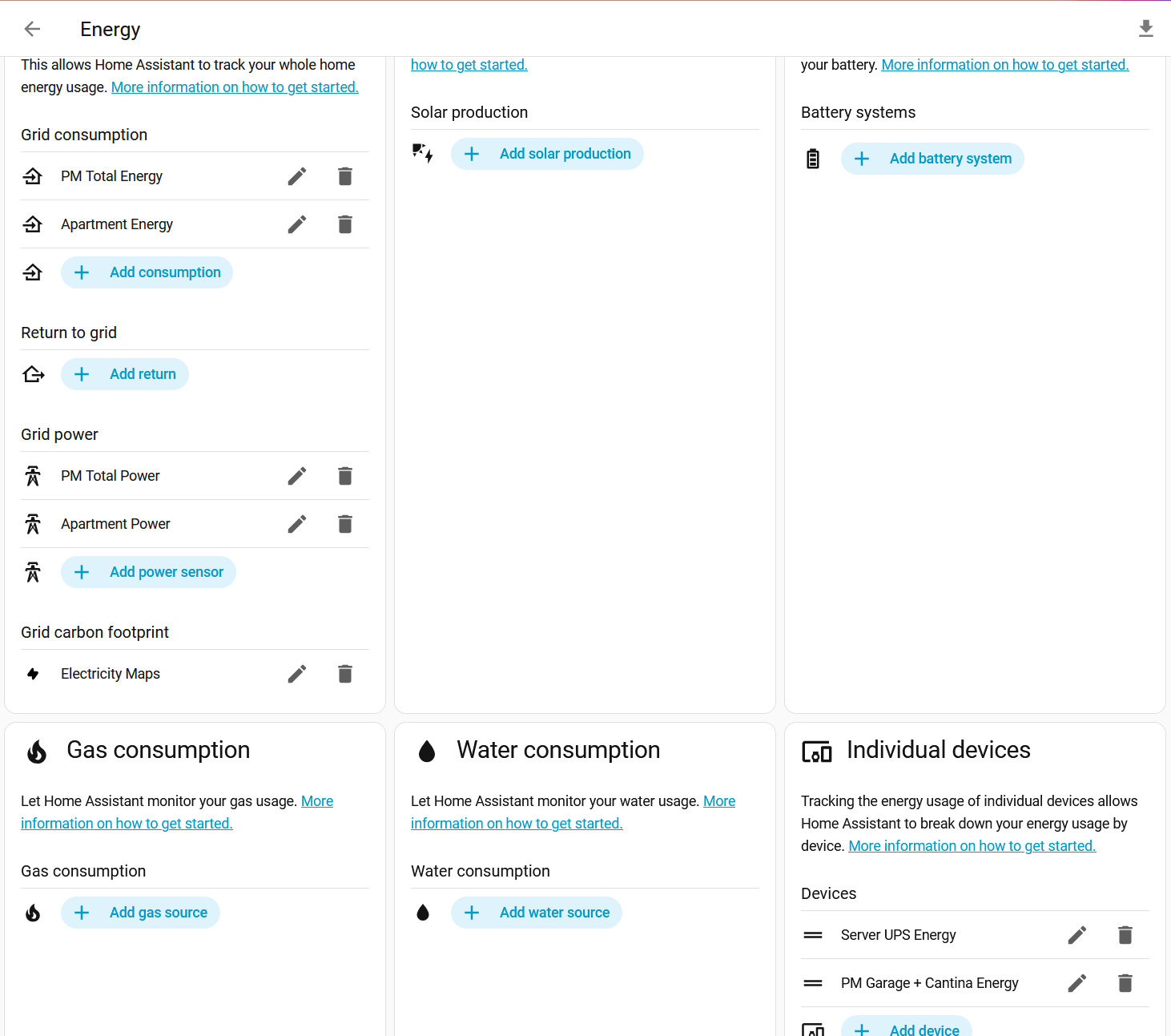
Task: Add a water source
Action: click(x=537, y=913)
